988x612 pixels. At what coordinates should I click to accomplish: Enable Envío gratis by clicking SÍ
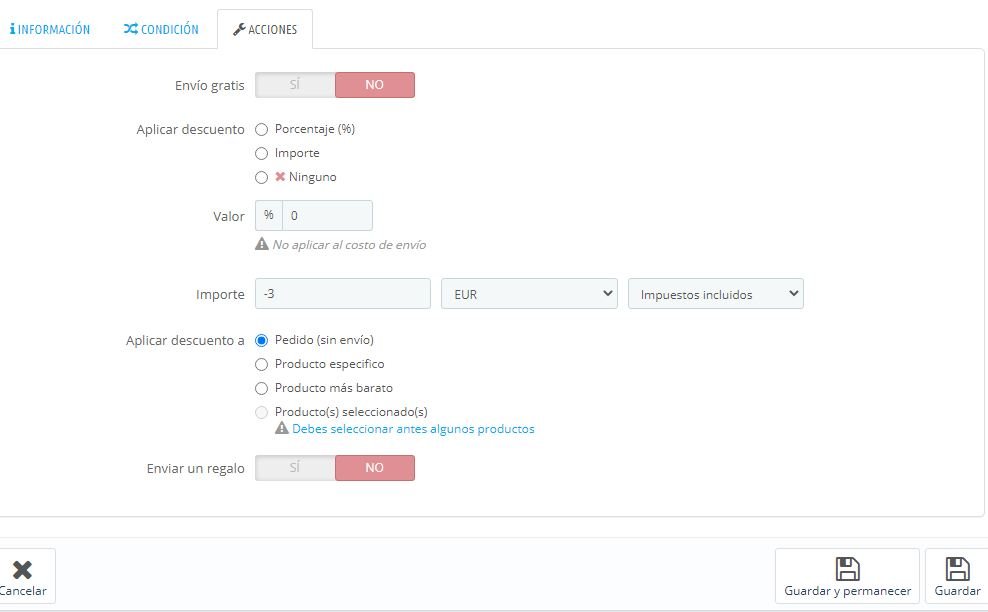295,85
